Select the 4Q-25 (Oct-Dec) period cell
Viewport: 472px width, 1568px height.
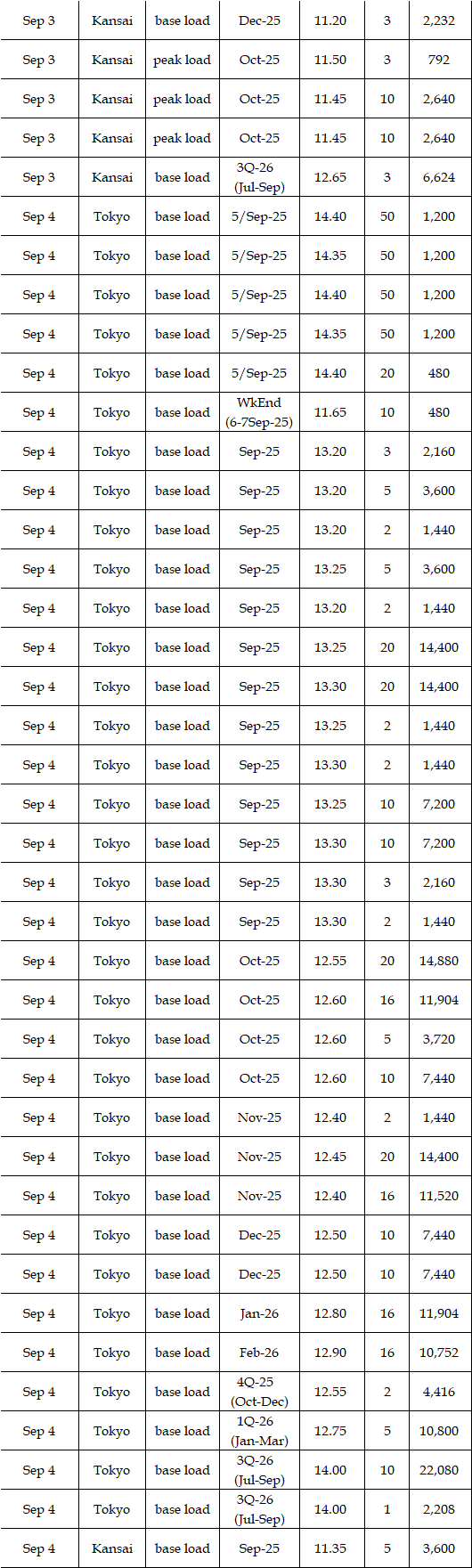(259, 1392)
